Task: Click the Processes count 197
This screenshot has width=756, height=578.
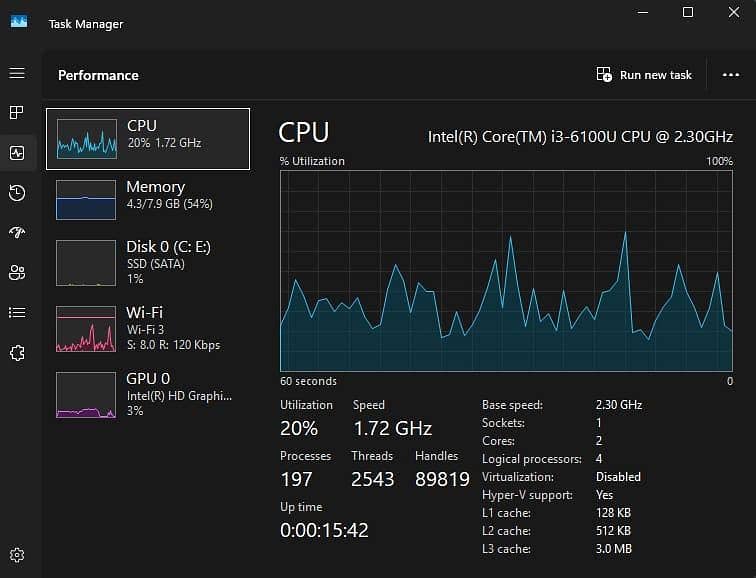Action: click(x=297, y=479)
